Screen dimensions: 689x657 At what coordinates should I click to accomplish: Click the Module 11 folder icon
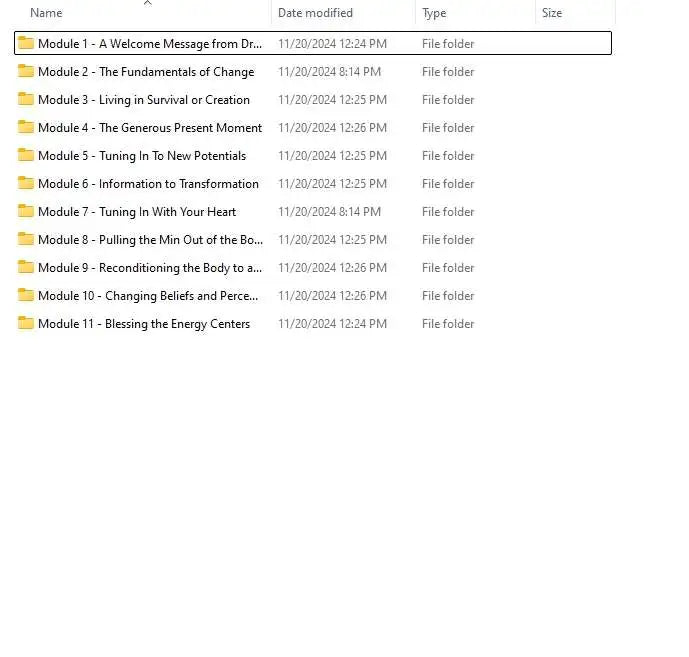pos(26,323)
